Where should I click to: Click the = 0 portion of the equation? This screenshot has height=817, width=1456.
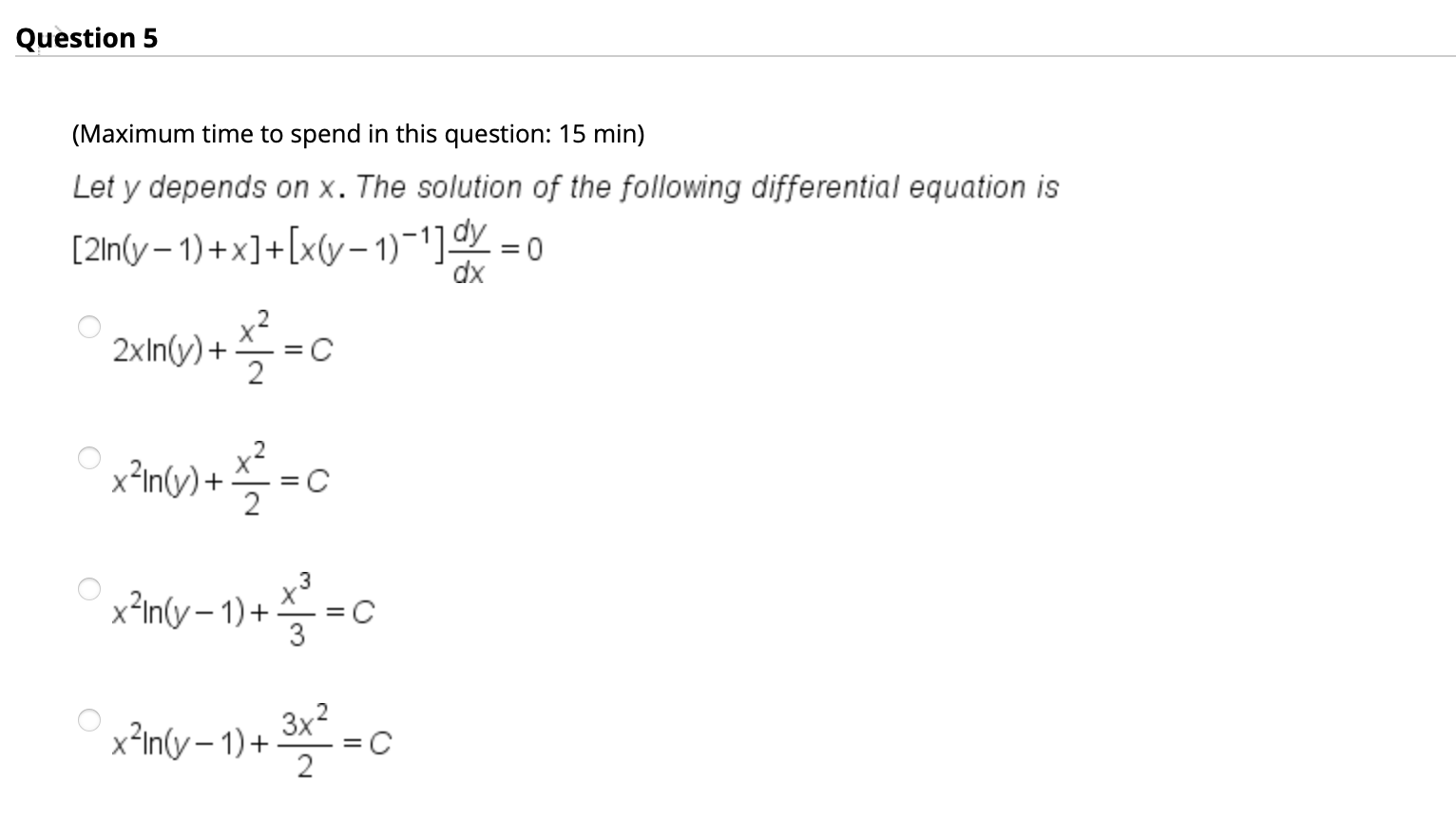pyautogui.click(x=522, y=249)
